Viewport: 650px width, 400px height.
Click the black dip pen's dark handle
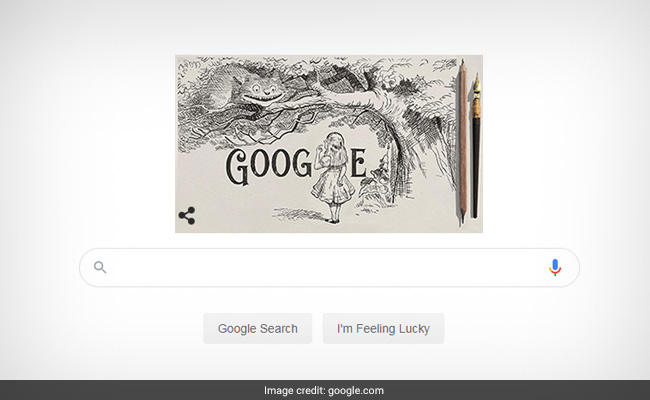coord(475,166)
